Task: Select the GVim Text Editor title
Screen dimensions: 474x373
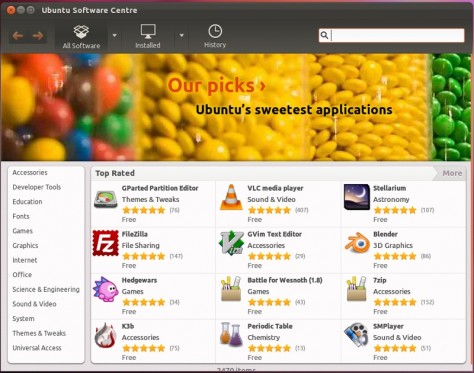Action: (x=275, y=234)
